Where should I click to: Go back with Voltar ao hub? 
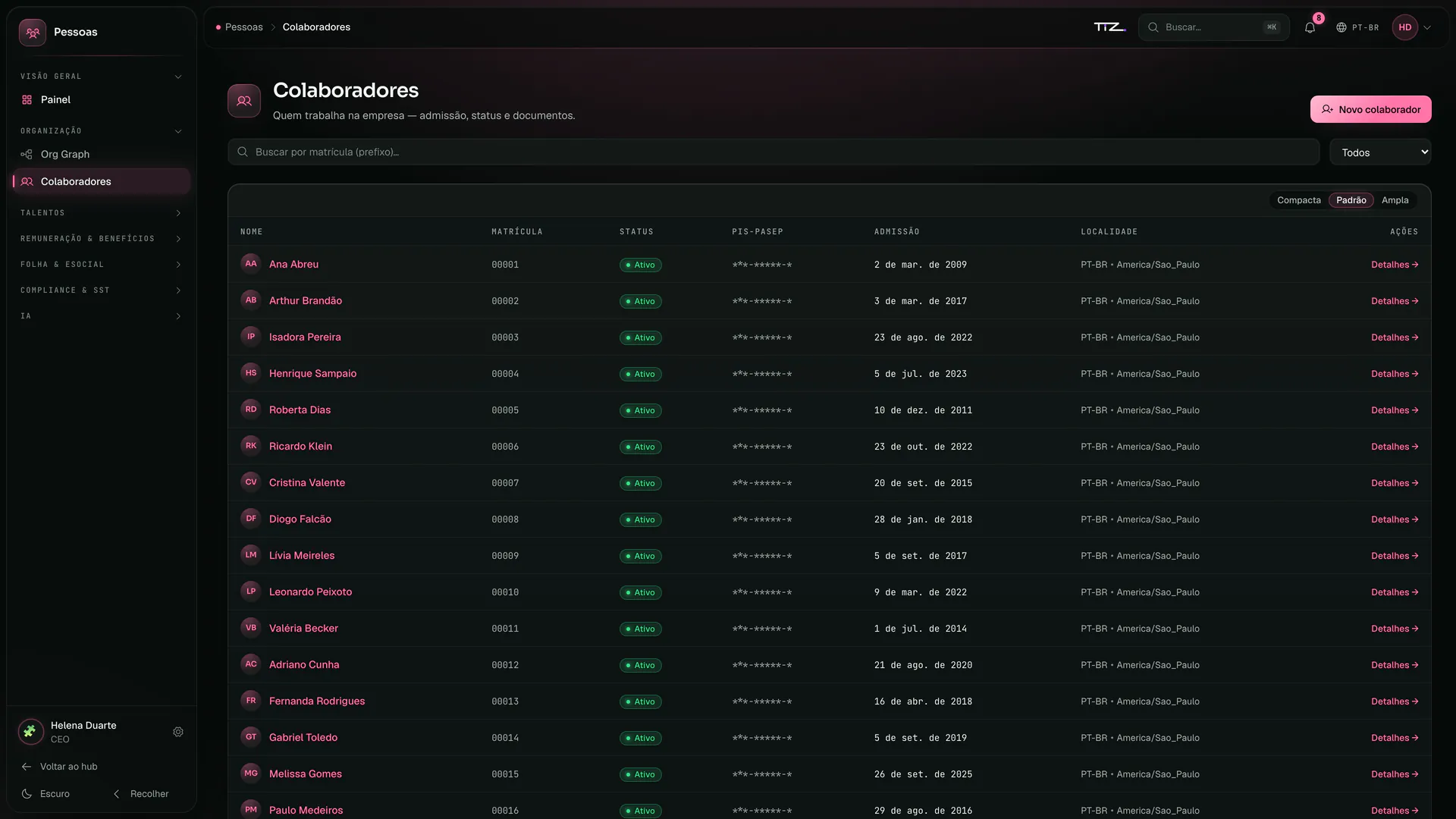60,767
